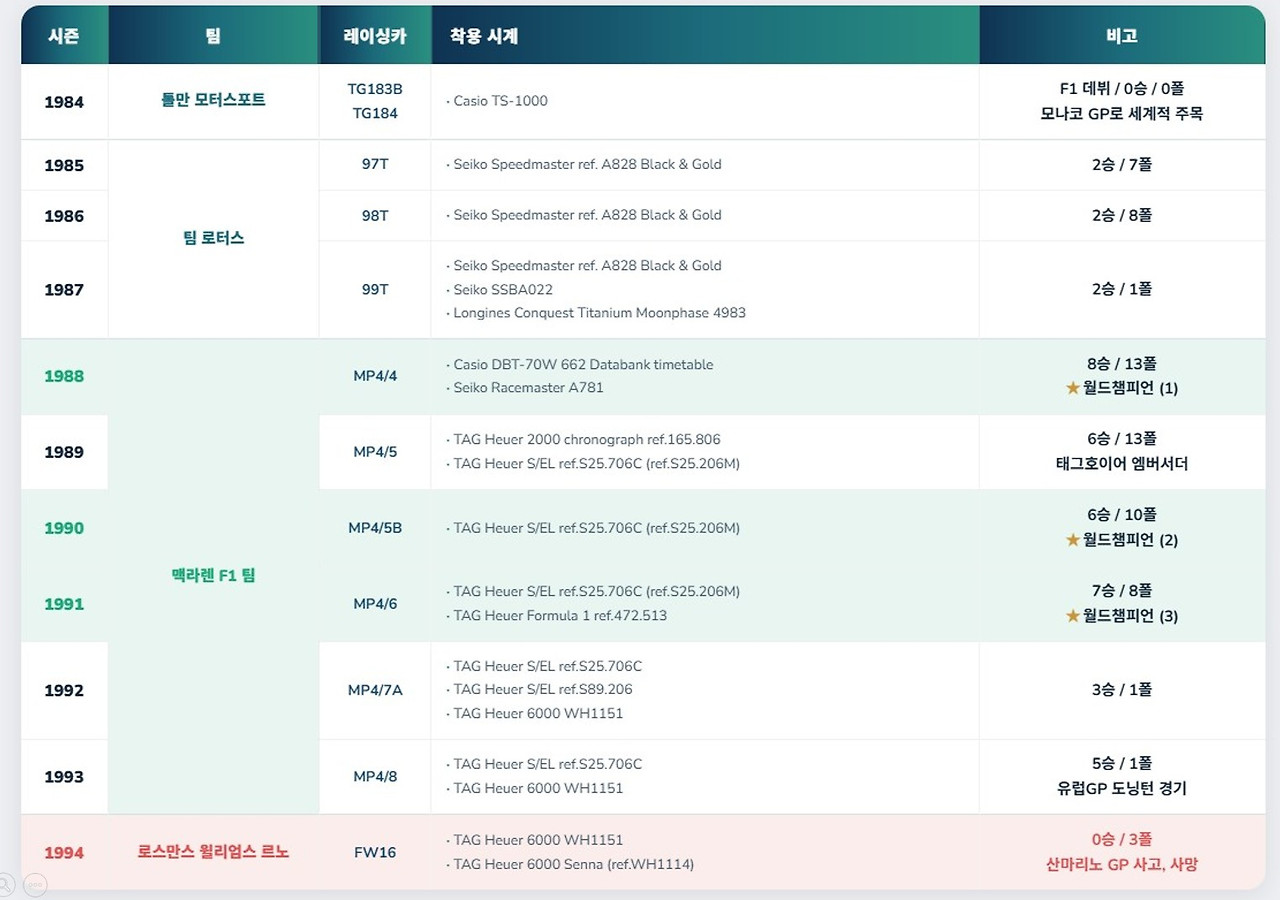1280x900 pixels.
Task: Open the three-dot more options circle button
Action: click(x=35, y=885)
